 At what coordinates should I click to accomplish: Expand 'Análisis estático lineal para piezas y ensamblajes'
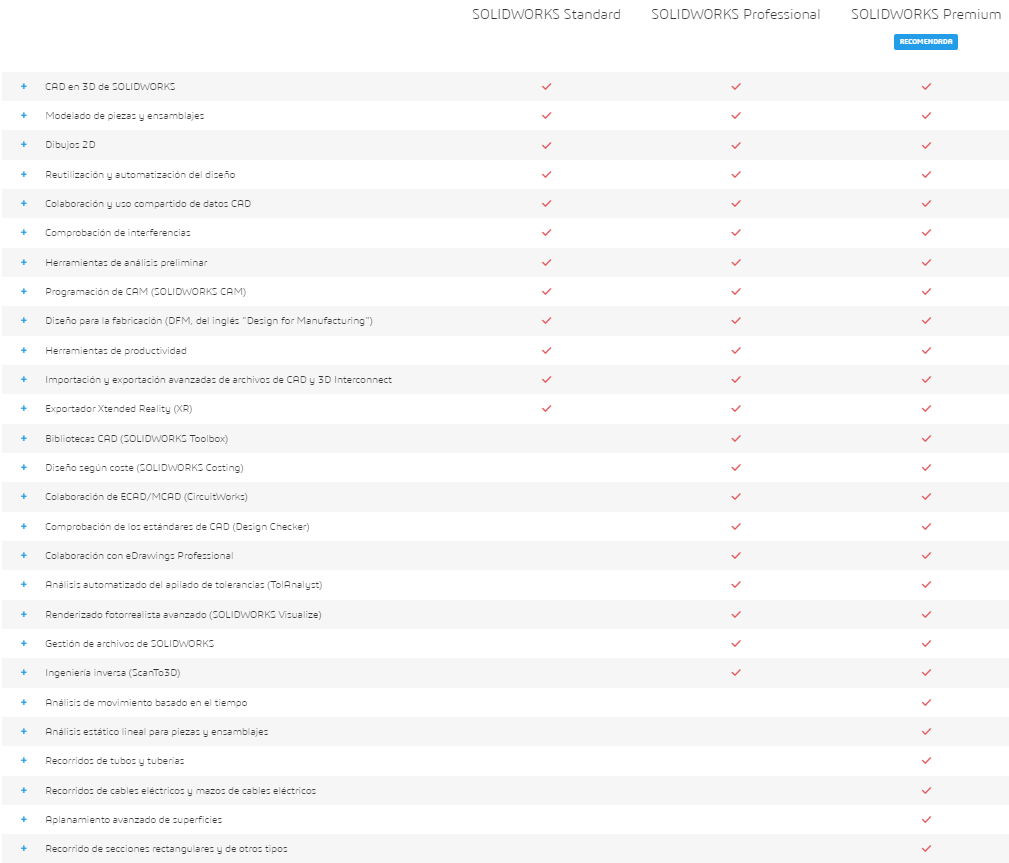[24, 732]
